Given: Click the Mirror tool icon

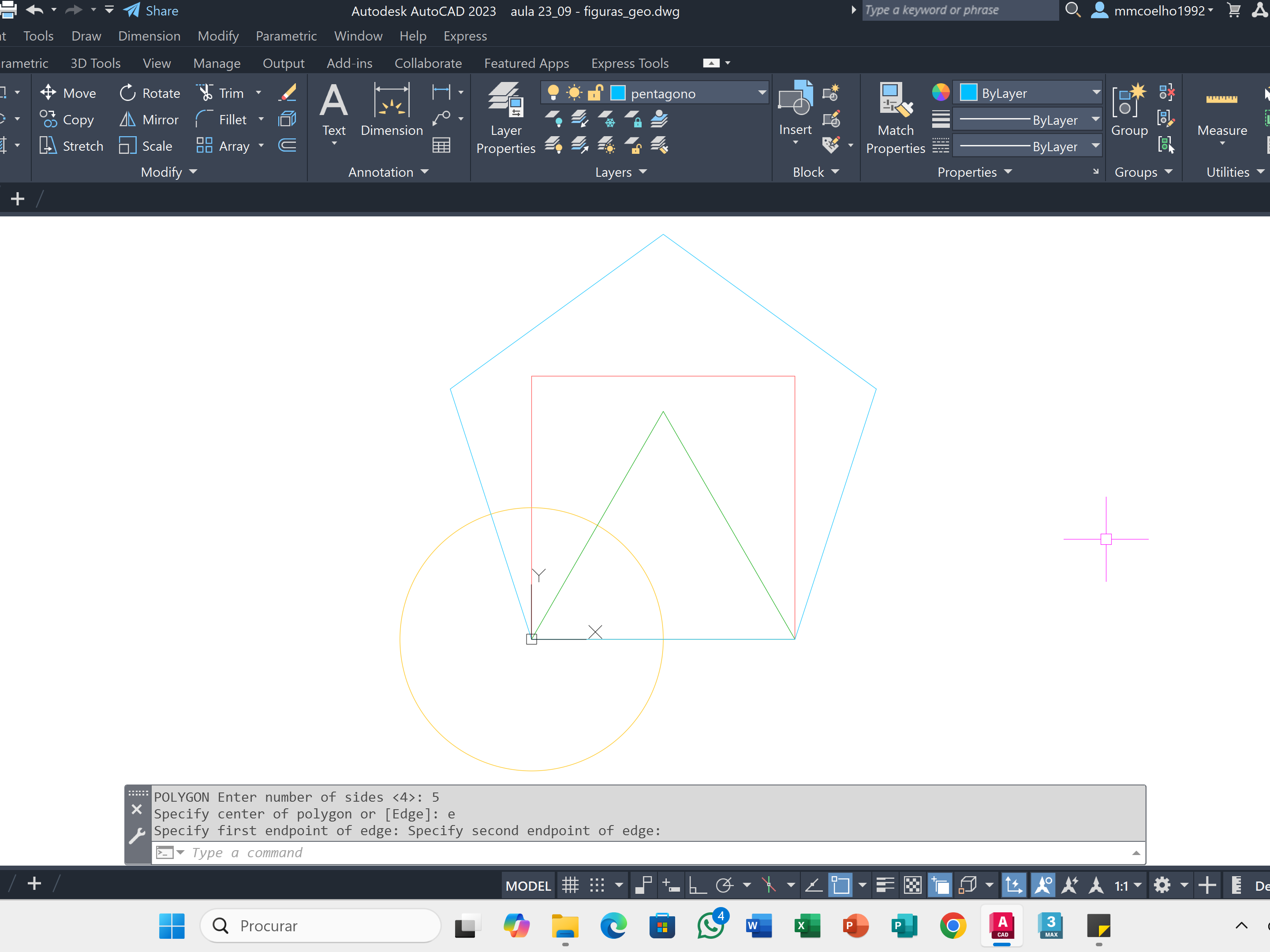Looking at the screenshot, I should [127, 119].
